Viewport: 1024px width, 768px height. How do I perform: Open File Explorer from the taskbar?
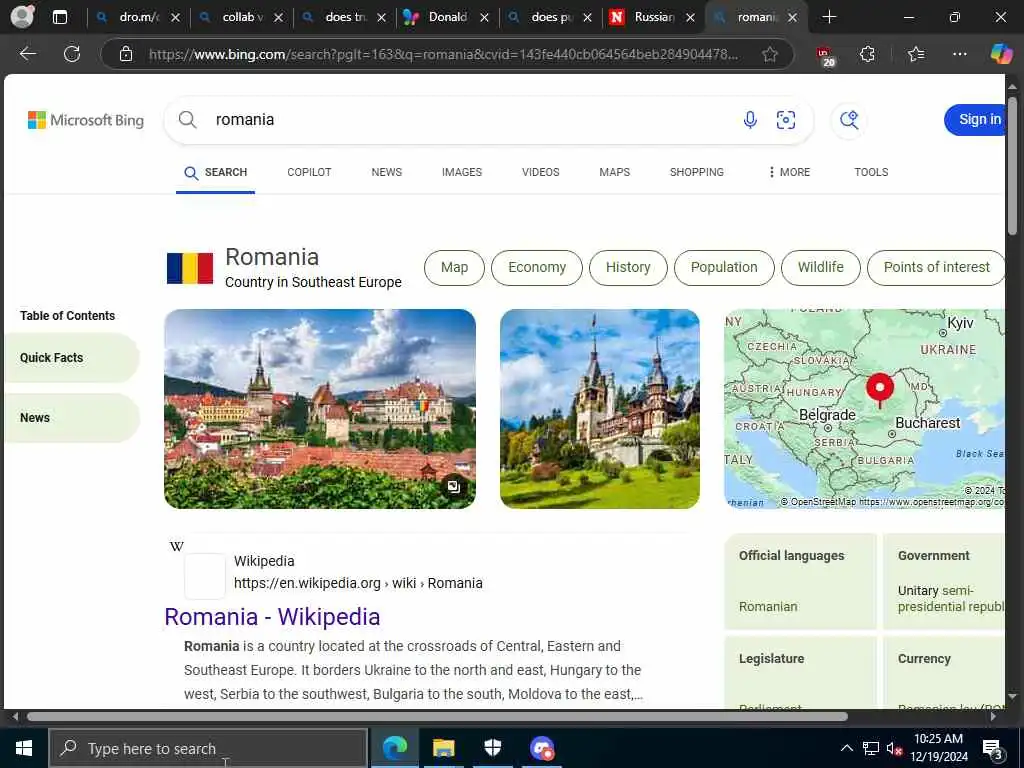[x=443, y=748]
